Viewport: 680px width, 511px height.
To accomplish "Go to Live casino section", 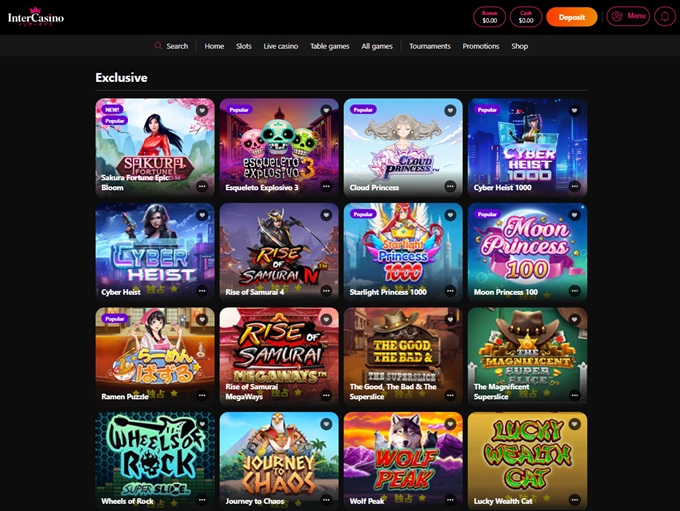I will (x=281, y=46).
